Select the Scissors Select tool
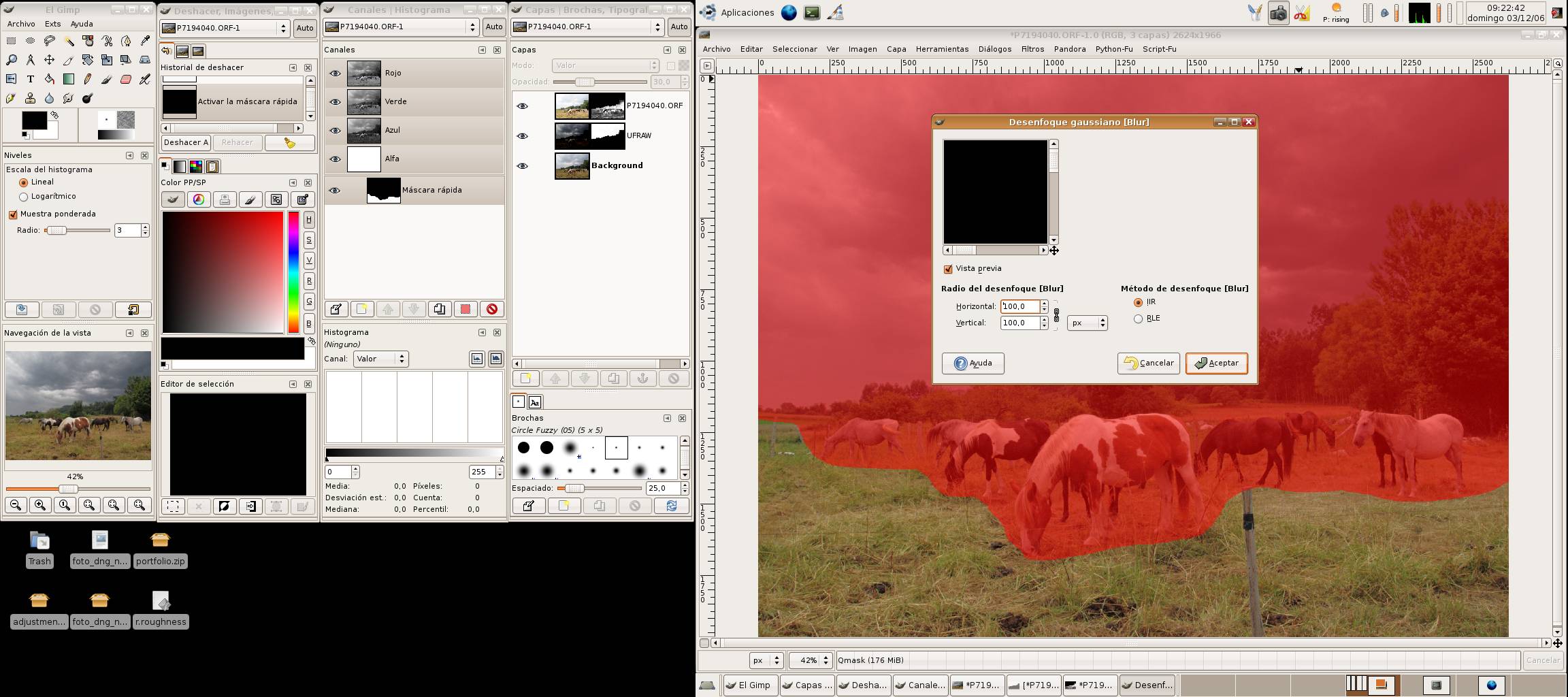This screenshot has width=1568, height=697. 107,41
